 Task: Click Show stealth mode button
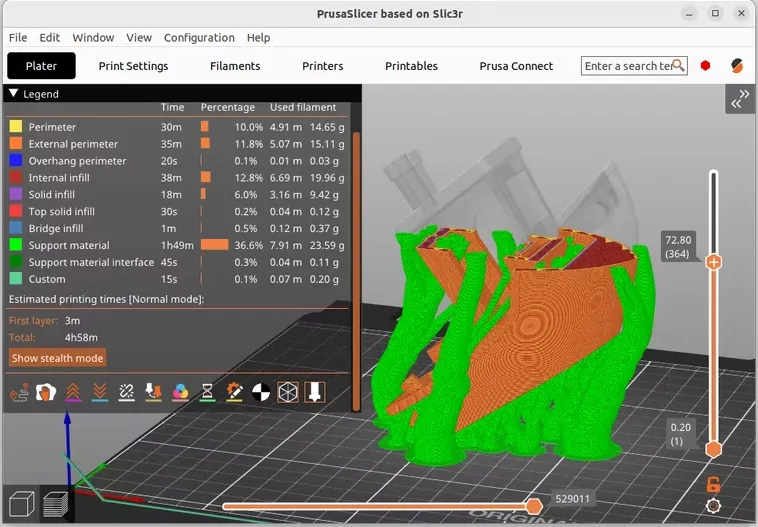point(58,358)
